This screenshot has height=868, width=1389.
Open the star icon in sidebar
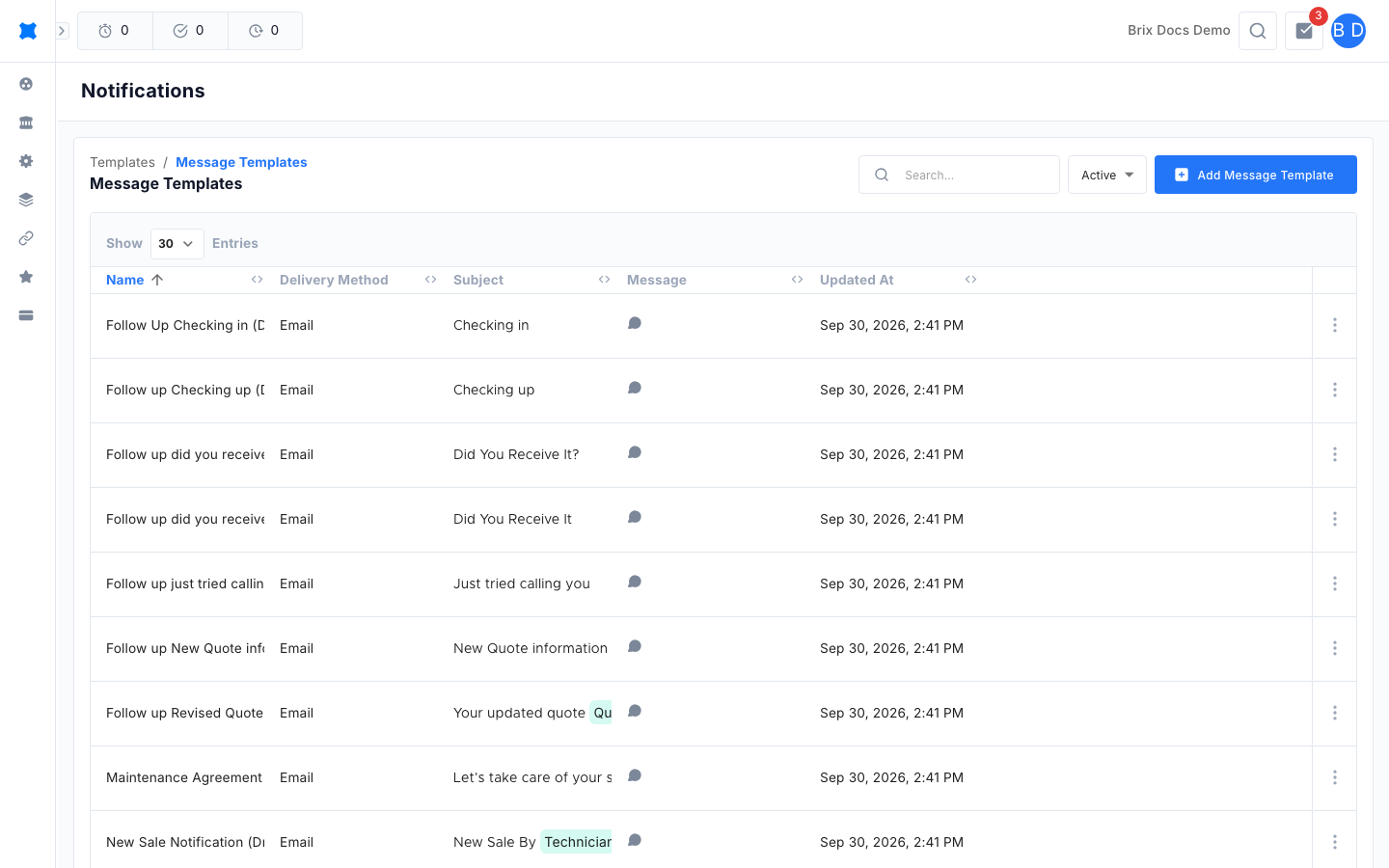pos(26,277)
